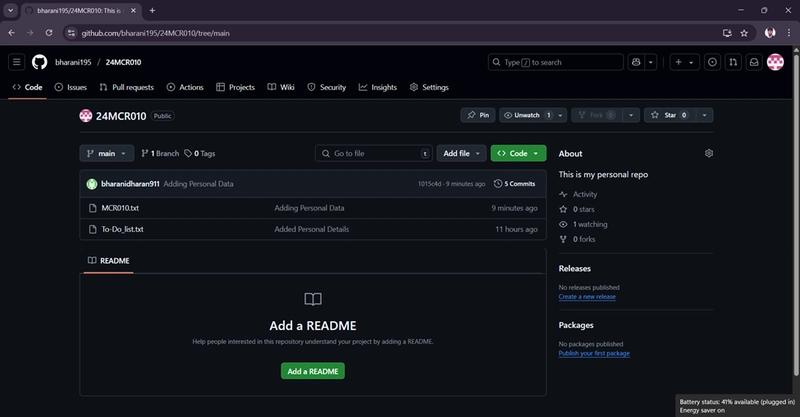This screenshot has width=800, height=417.
Task: Open the Add file dropdown
Action: pyautogui.click(x=461, y=153)
